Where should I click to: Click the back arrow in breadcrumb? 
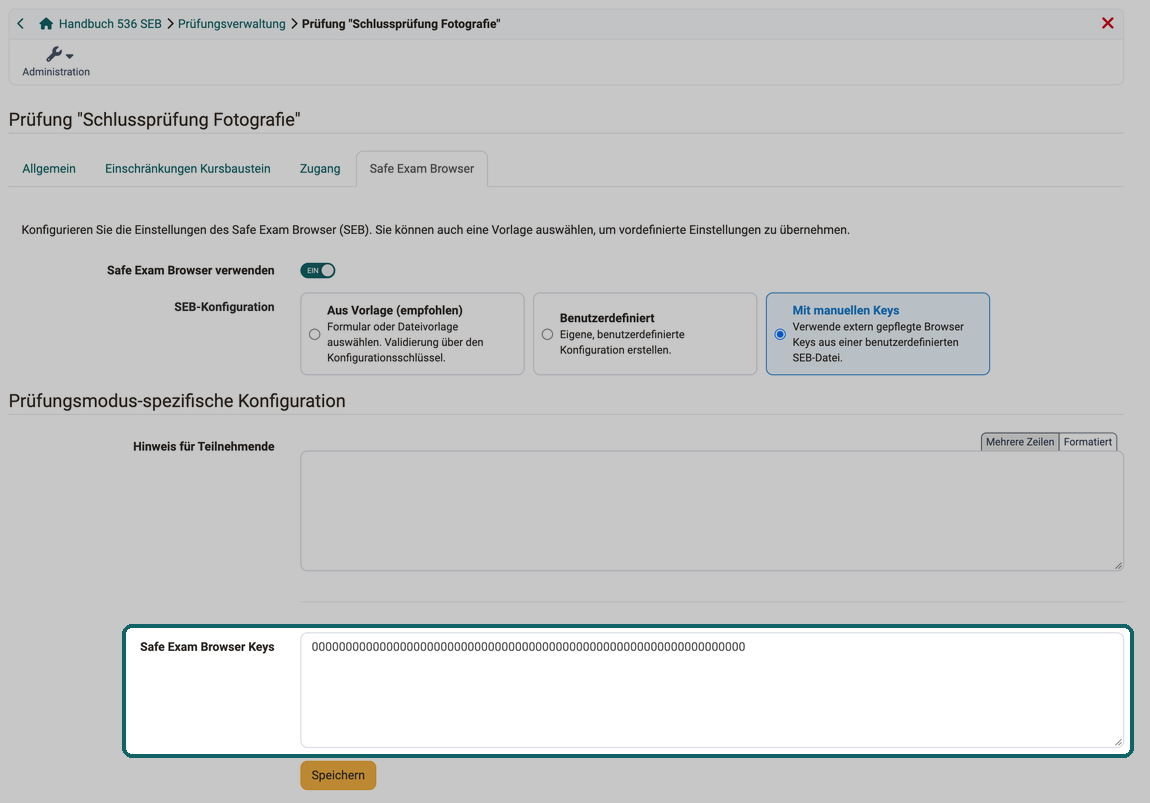21,23
